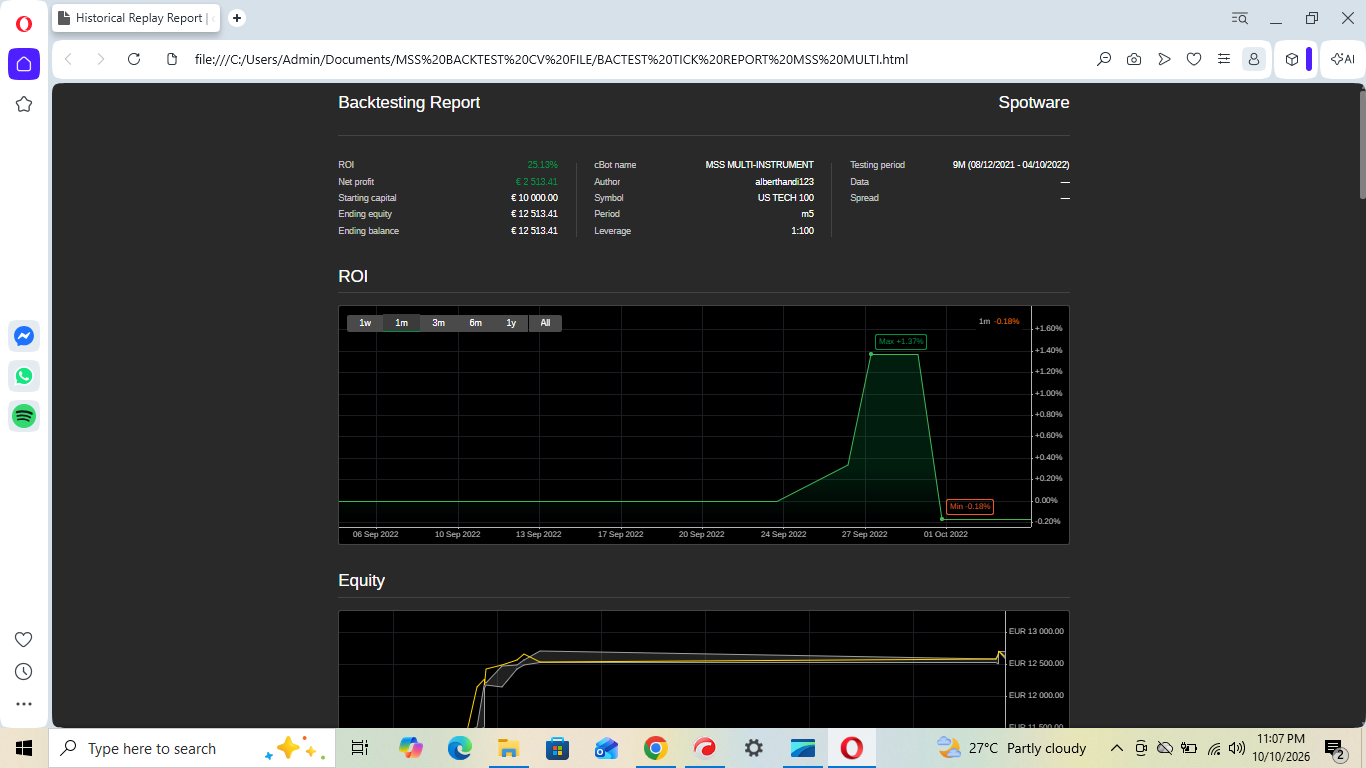Open the Opera main menu logo

(24, 23)
